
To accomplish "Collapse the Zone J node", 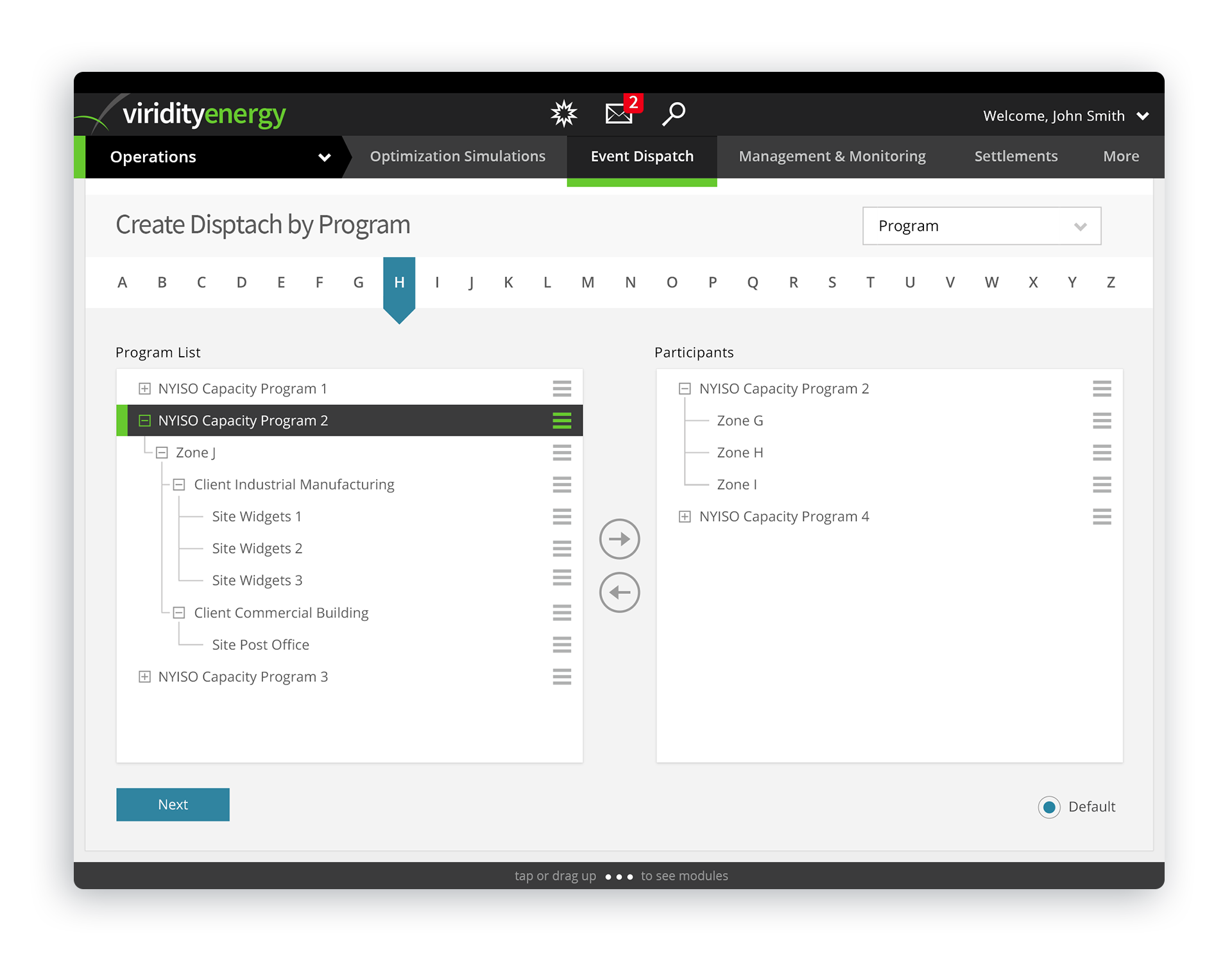I will tap(162, 453).
